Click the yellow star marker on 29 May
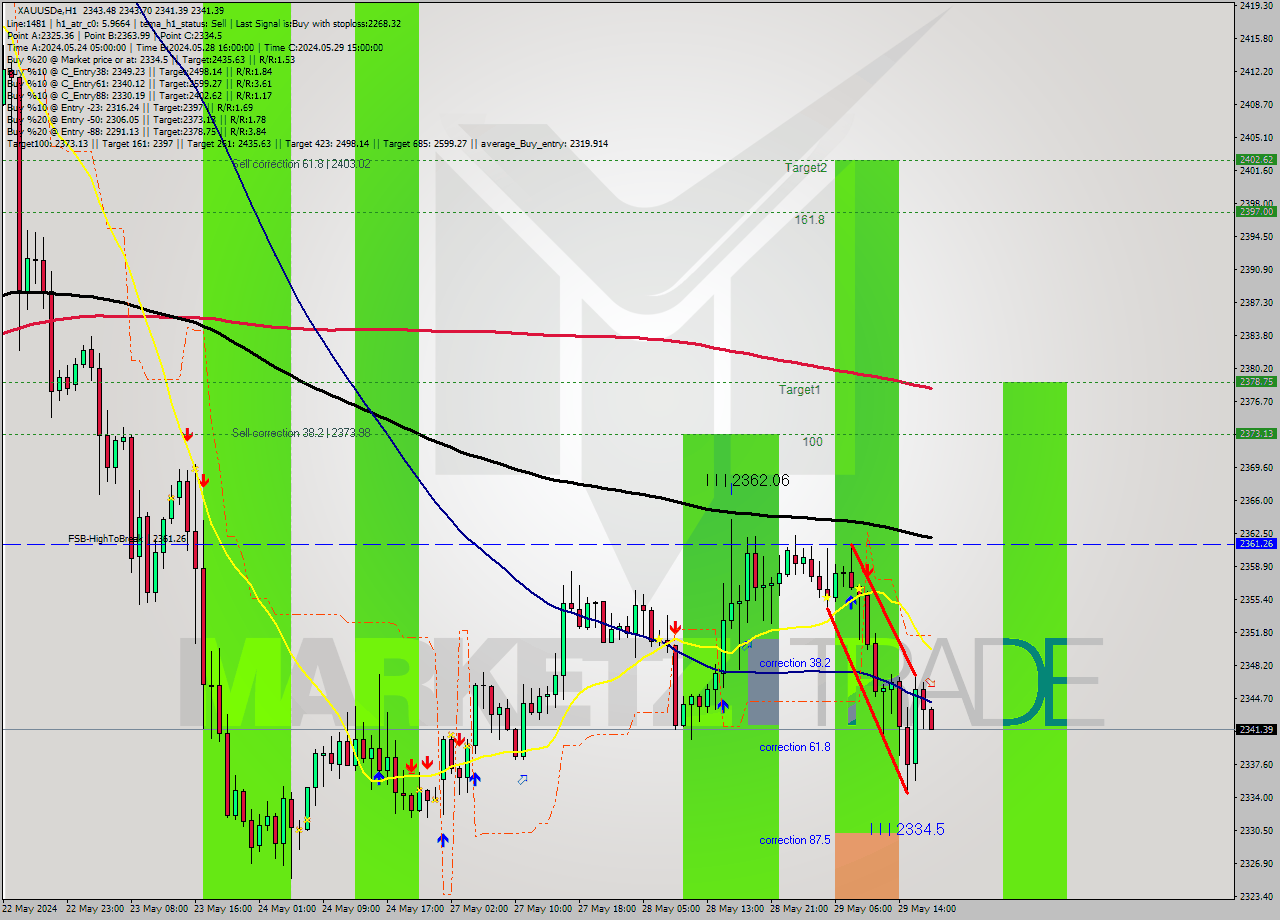Image resolution: width=1280 pixels, height=920 pixels. coord(860,590)
